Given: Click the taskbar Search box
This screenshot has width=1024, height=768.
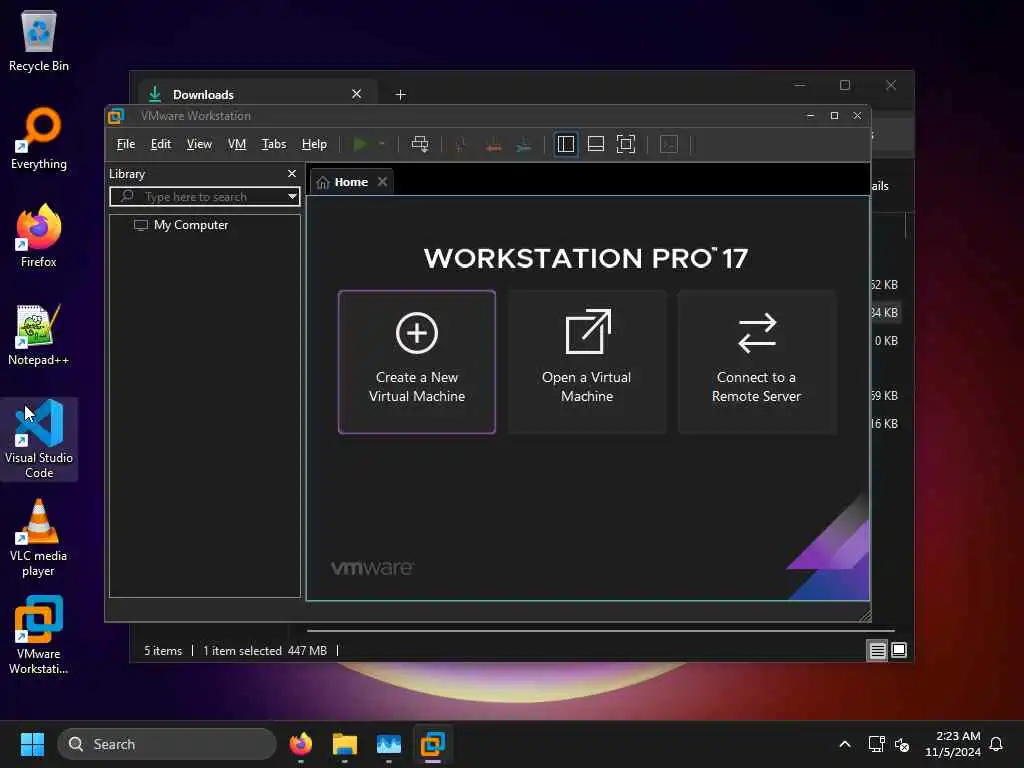Looking at the screenshot, I should coord(167,744).
